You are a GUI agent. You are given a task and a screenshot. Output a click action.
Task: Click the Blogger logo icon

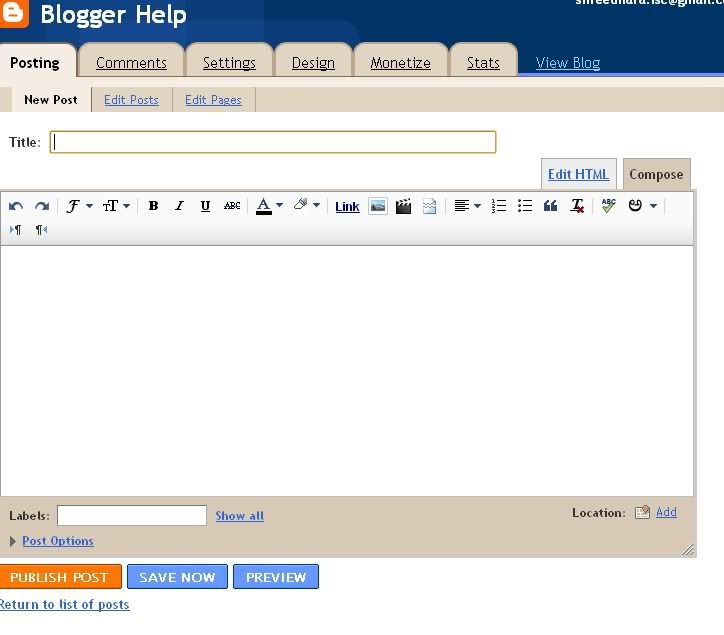pyautogui.click(x=14, y=13)
